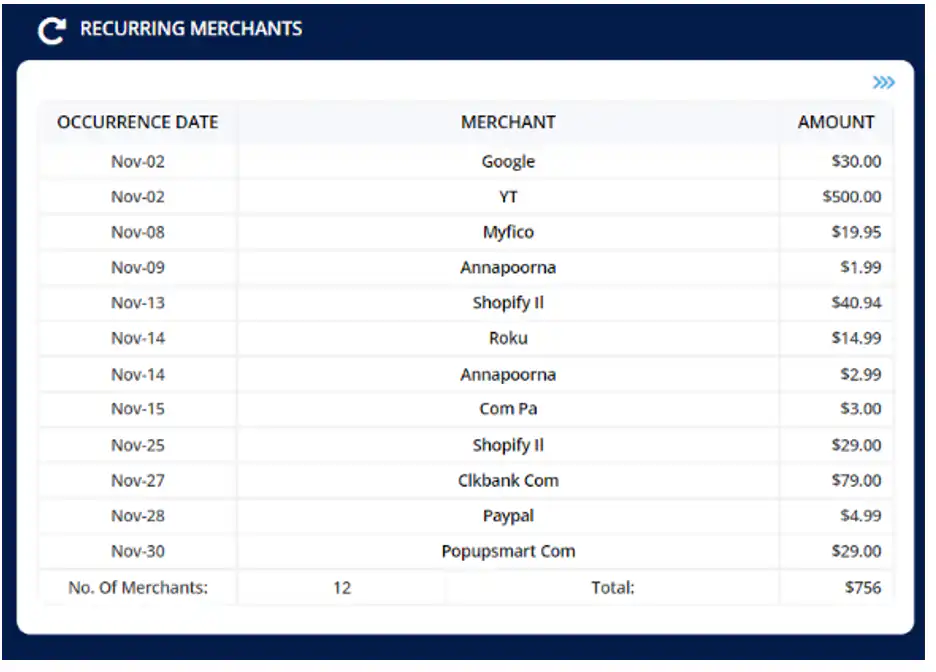Click the Roku merchant name
This screenshot has height=672, width=936.
(508, 338)
